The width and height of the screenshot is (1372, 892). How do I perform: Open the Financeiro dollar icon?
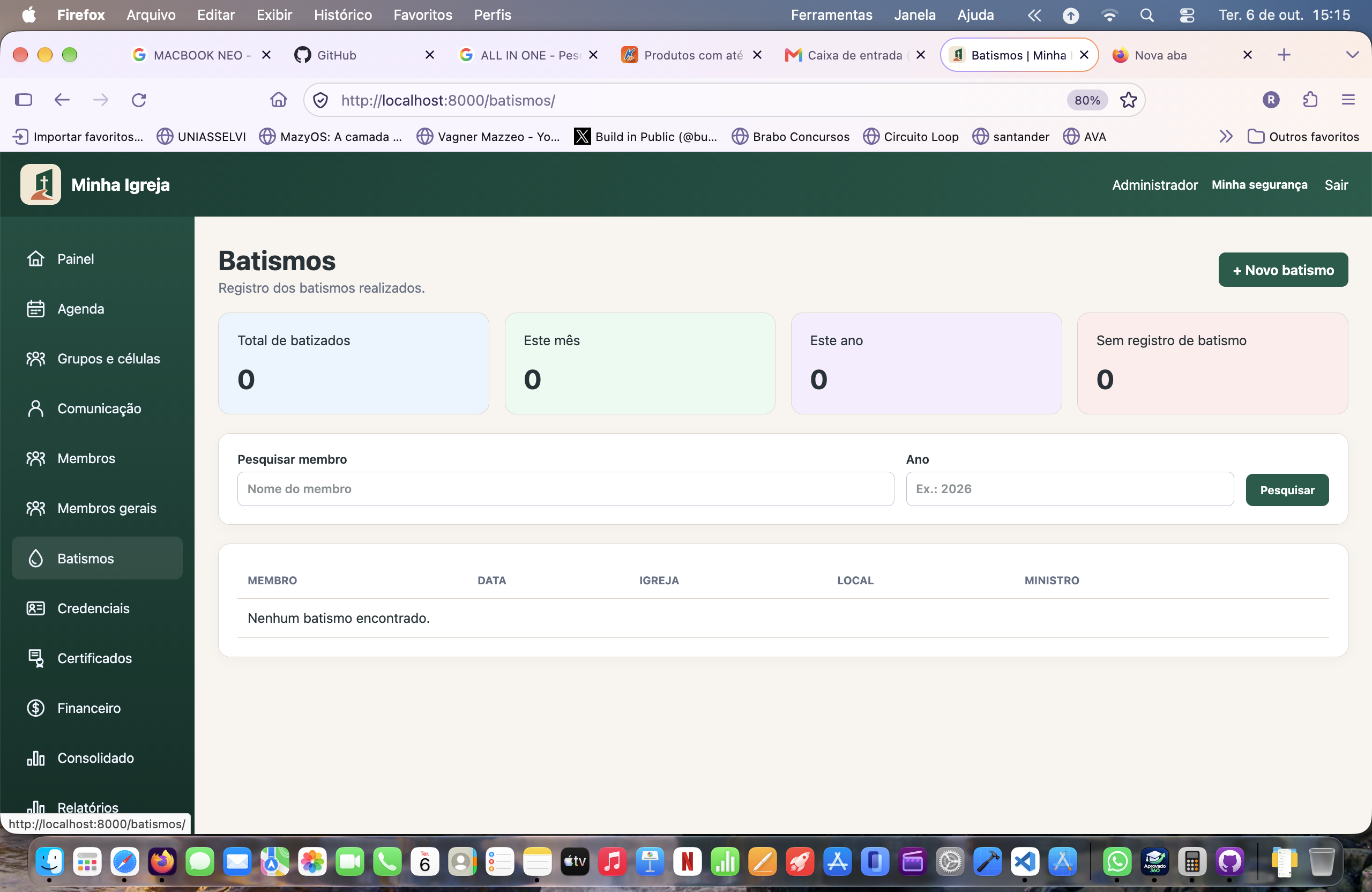[x=36, y=708]
